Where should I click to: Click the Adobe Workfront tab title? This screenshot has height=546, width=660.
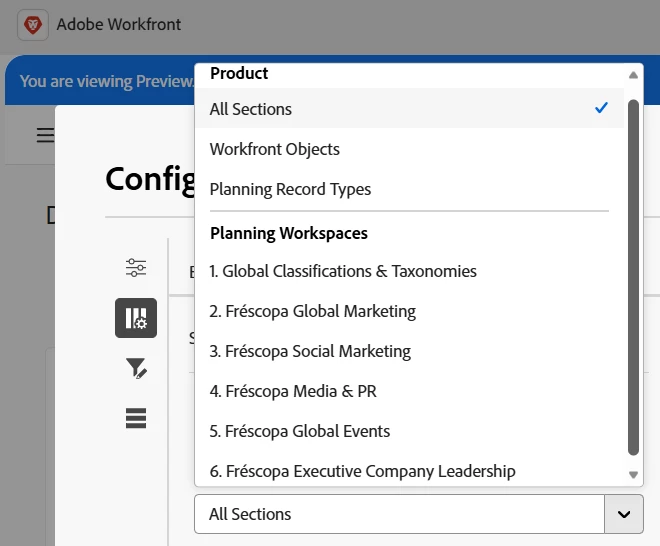click(x=119, y=24)
